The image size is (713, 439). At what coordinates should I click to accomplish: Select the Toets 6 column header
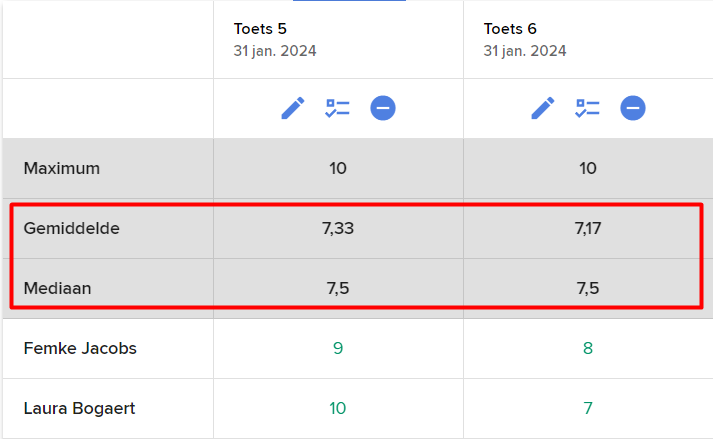[510, 29]
